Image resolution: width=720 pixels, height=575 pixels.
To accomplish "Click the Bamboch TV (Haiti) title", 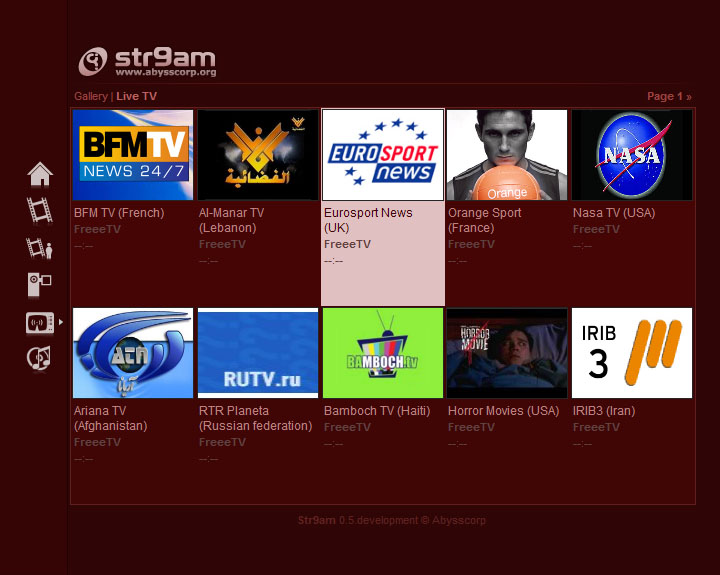I will pyautogui.click(x=377, y=411).
